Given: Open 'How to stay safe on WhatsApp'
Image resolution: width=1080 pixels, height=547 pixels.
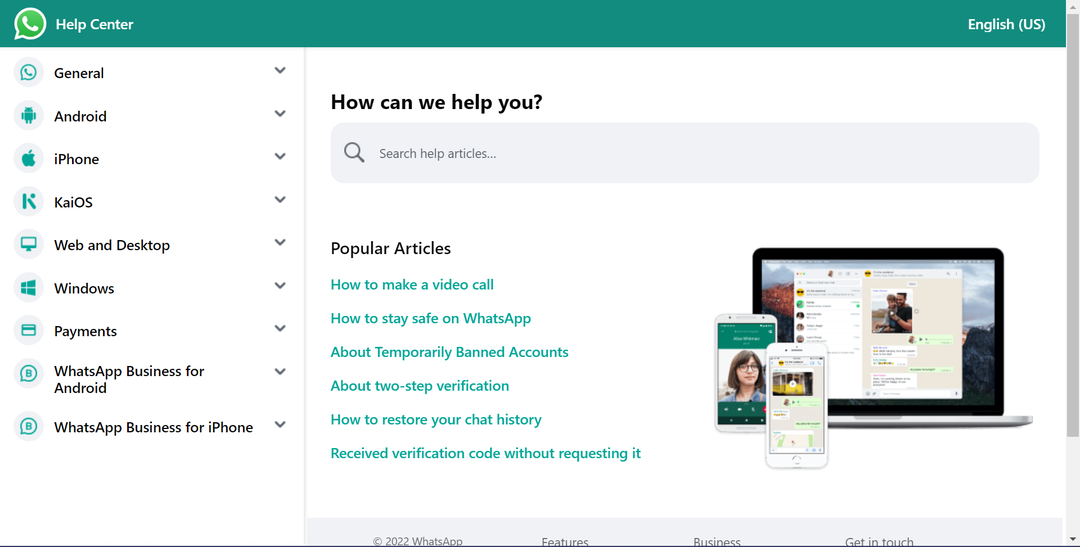Looking at the screenshot, I should 430,318.
